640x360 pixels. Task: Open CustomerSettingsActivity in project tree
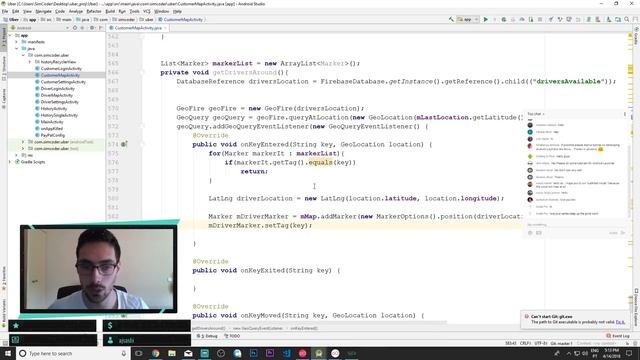pos(63,82)
